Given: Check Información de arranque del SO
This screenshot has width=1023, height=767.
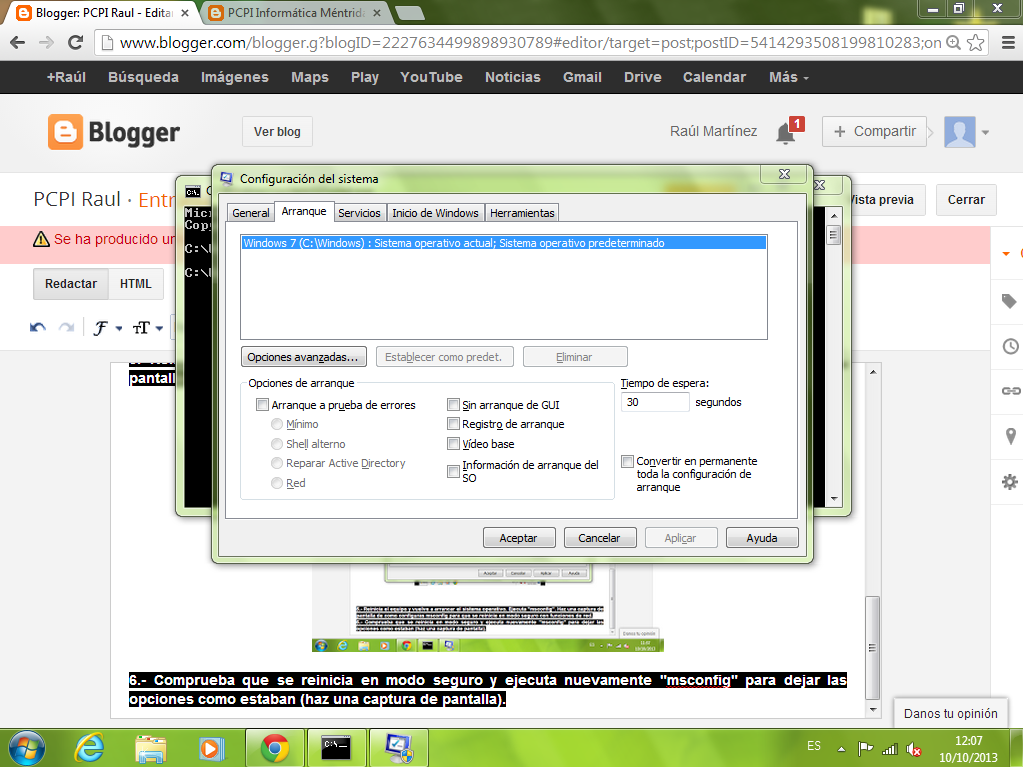Looking at the screenshot, I should (x=453, y=471).
